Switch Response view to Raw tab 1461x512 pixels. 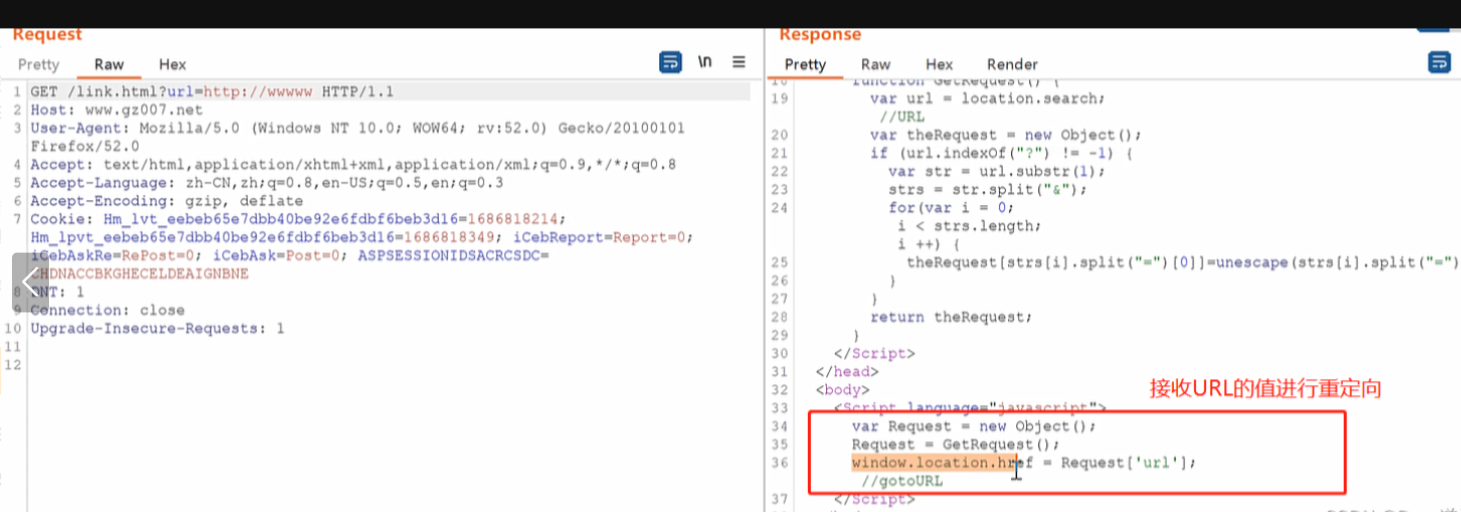(876, 64)
